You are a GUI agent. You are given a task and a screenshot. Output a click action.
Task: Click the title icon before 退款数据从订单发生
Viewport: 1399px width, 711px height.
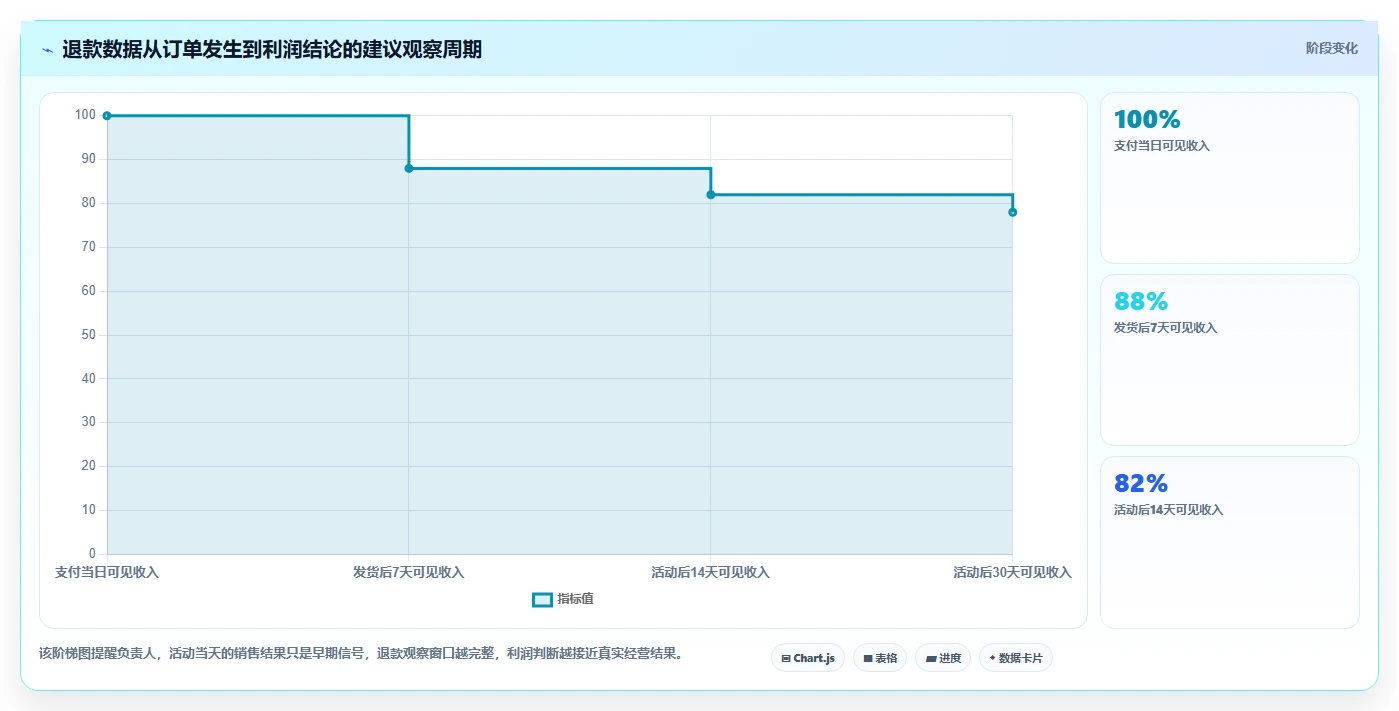click(x=47, y=50)
